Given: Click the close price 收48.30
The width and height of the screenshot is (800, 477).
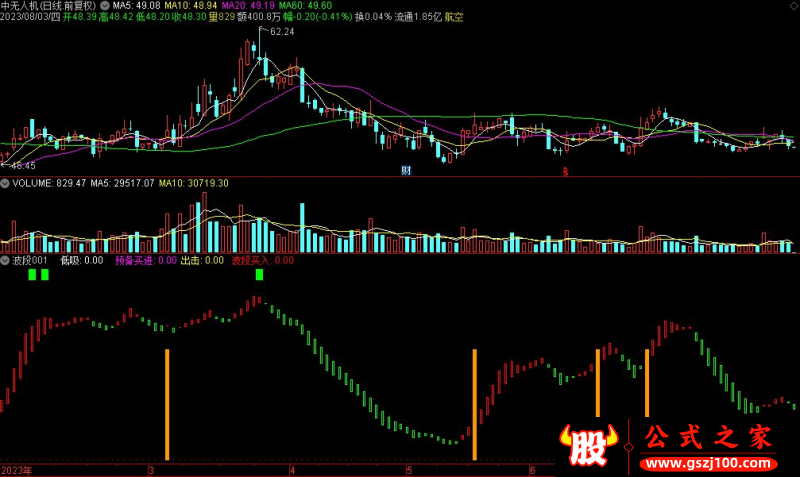Looking at the screenshot, I should (x=189, y=17).
